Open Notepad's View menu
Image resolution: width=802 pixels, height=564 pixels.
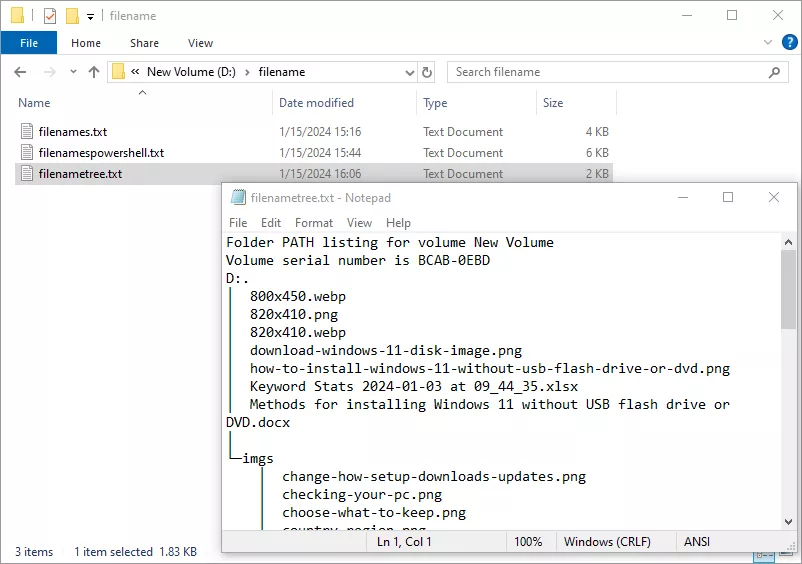point(359,223)
